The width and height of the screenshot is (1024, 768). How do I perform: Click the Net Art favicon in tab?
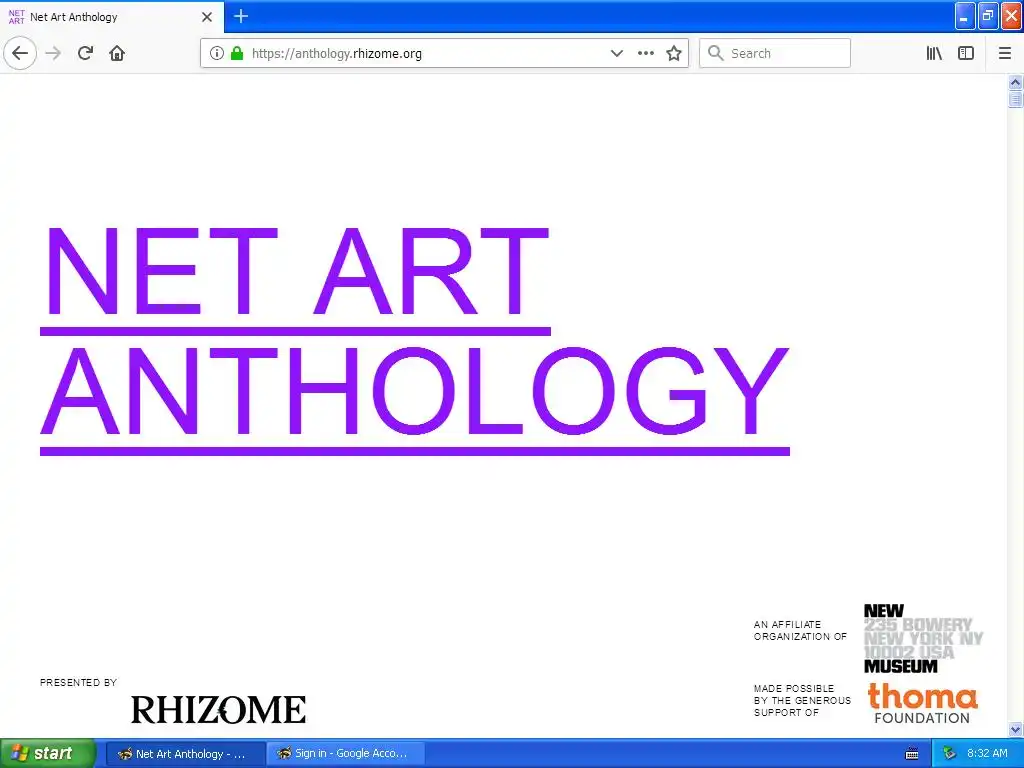(16, 16)
